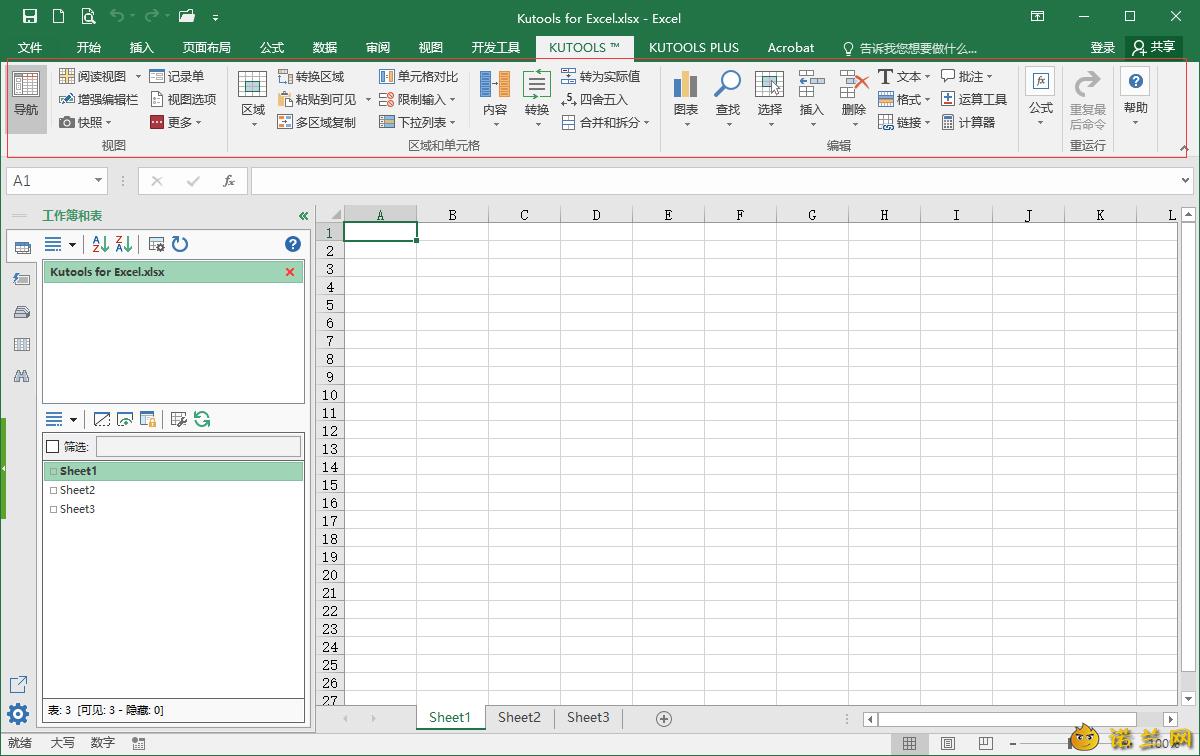Click the 单元格对比 compare cells tool
Screen dimensions: 1200x756
418,76
